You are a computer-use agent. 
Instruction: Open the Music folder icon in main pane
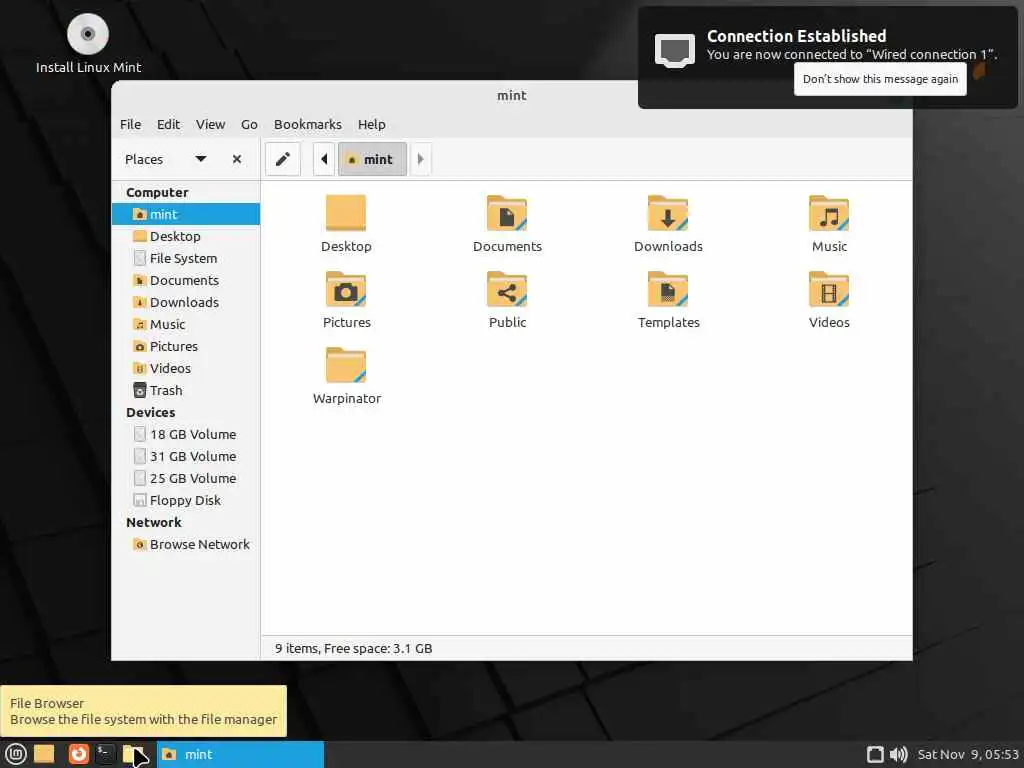coord(829,213)
